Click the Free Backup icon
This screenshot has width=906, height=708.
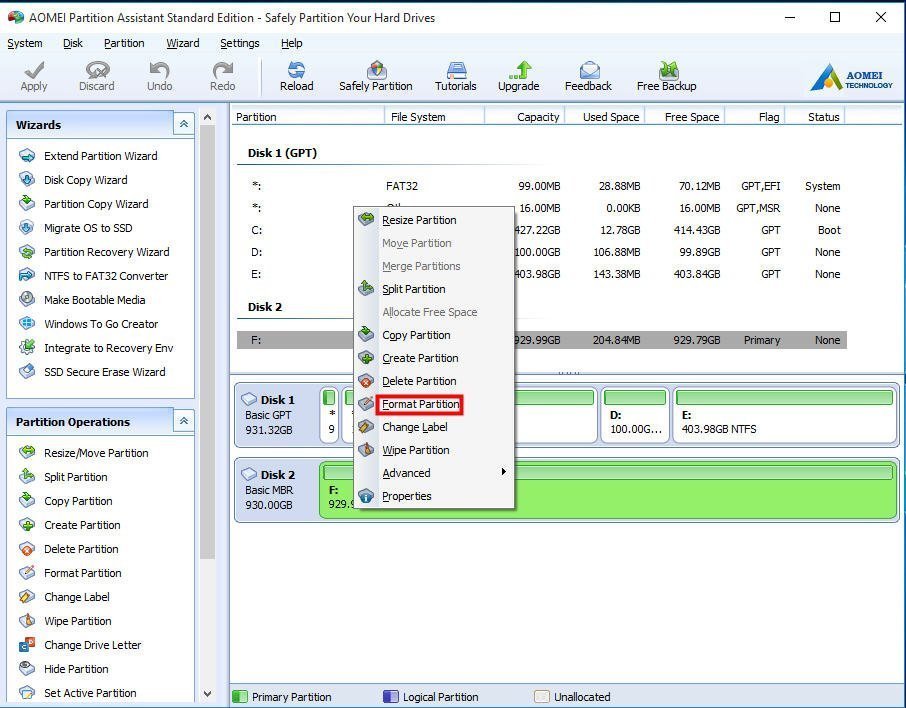(x=667, y=71)
